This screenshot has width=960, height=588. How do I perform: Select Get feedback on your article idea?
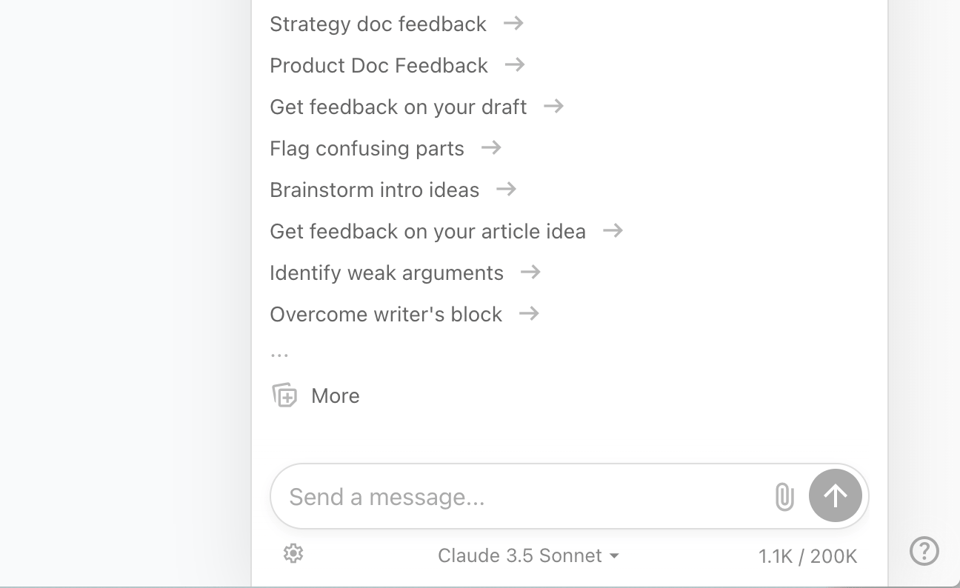[427, 232]
